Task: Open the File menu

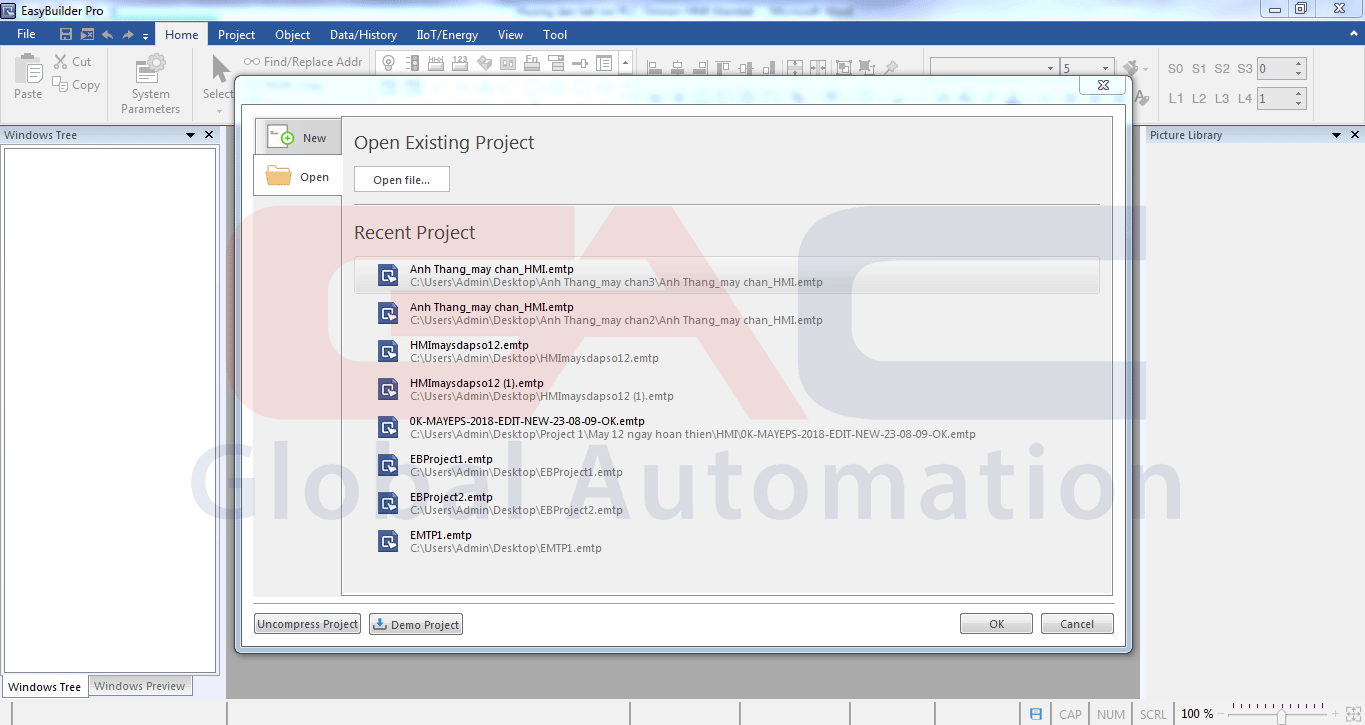Action: pyautogui.click(x=26, y=34)
